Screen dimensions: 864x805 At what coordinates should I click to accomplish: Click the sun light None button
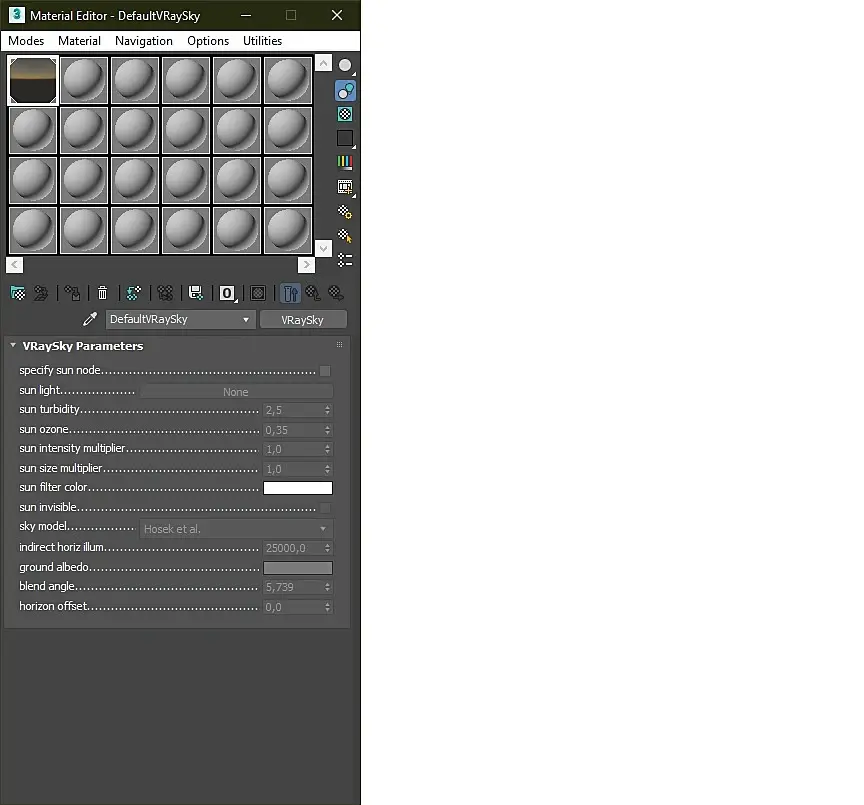(236, 392)
